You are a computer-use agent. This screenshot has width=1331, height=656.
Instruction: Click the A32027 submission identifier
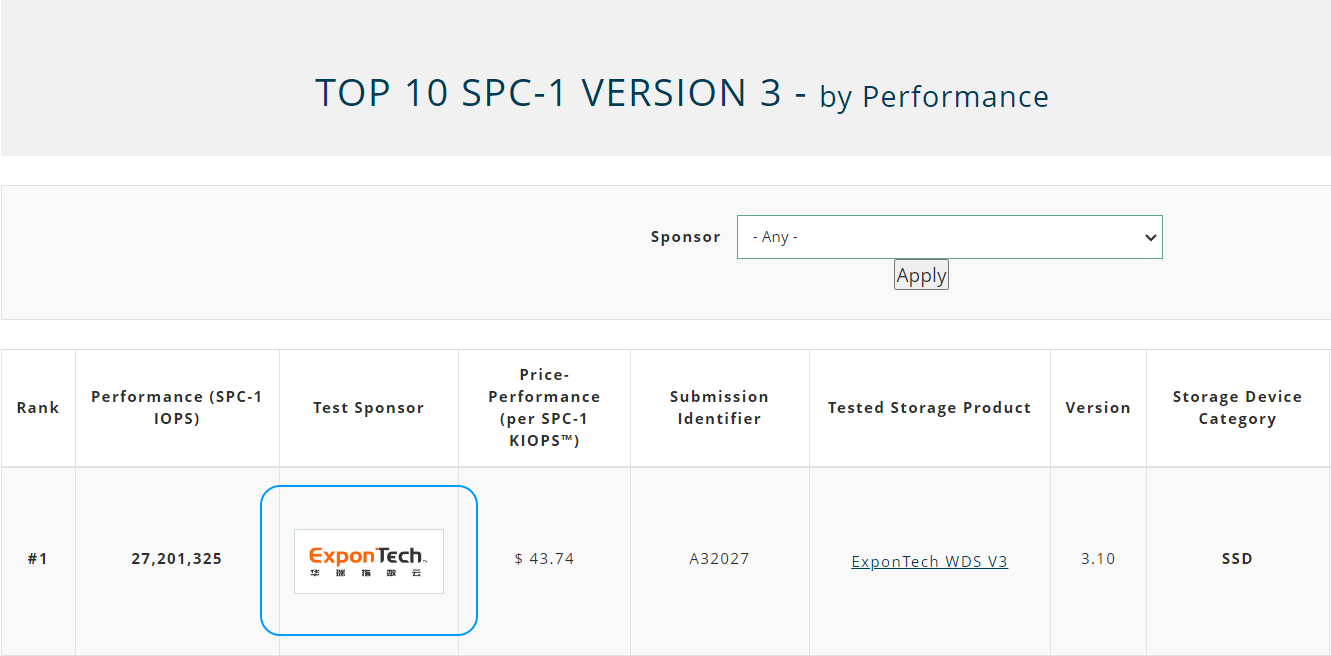pos(719,559)
